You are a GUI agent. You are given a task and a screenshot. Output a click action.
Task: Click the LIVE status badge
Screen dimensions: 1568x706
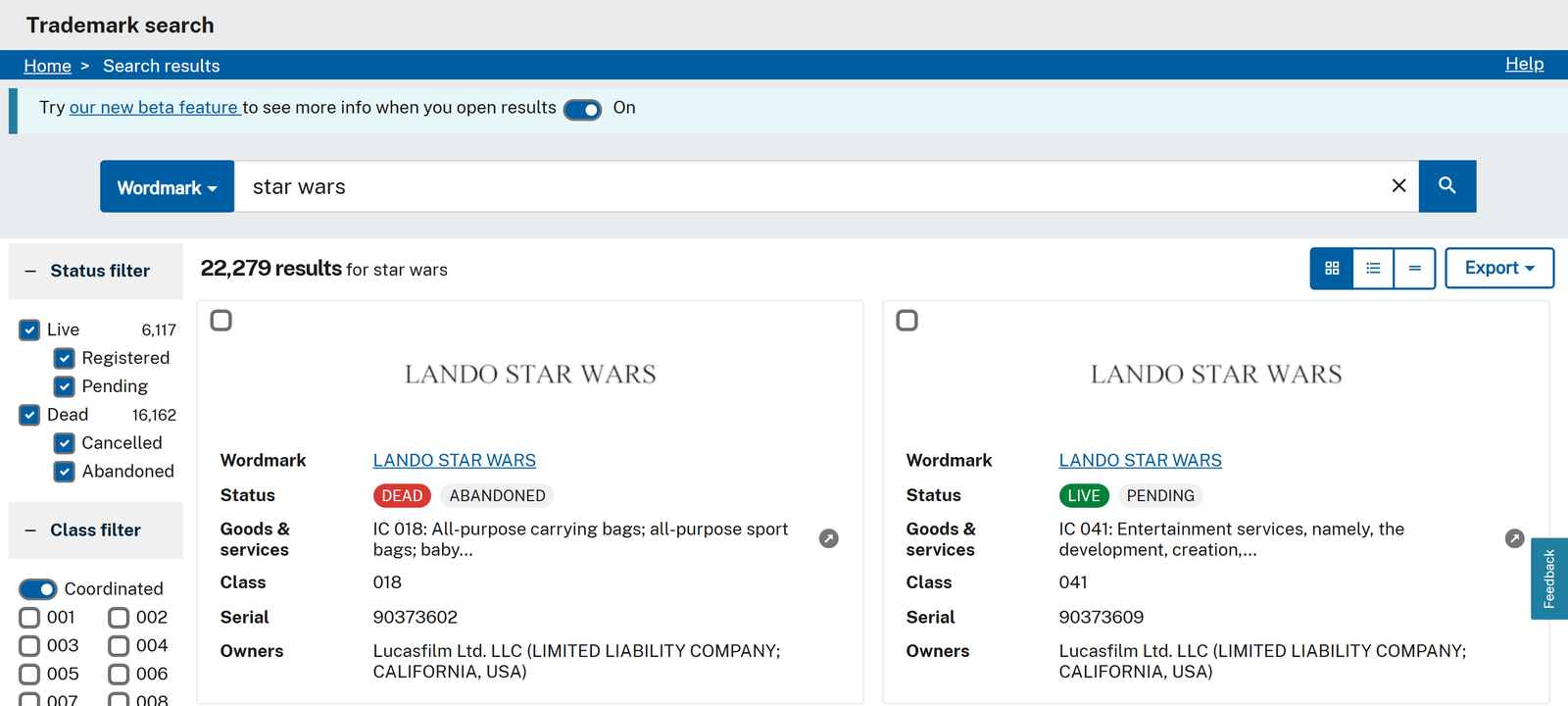pyautogui.click(x=1084, y=496)
